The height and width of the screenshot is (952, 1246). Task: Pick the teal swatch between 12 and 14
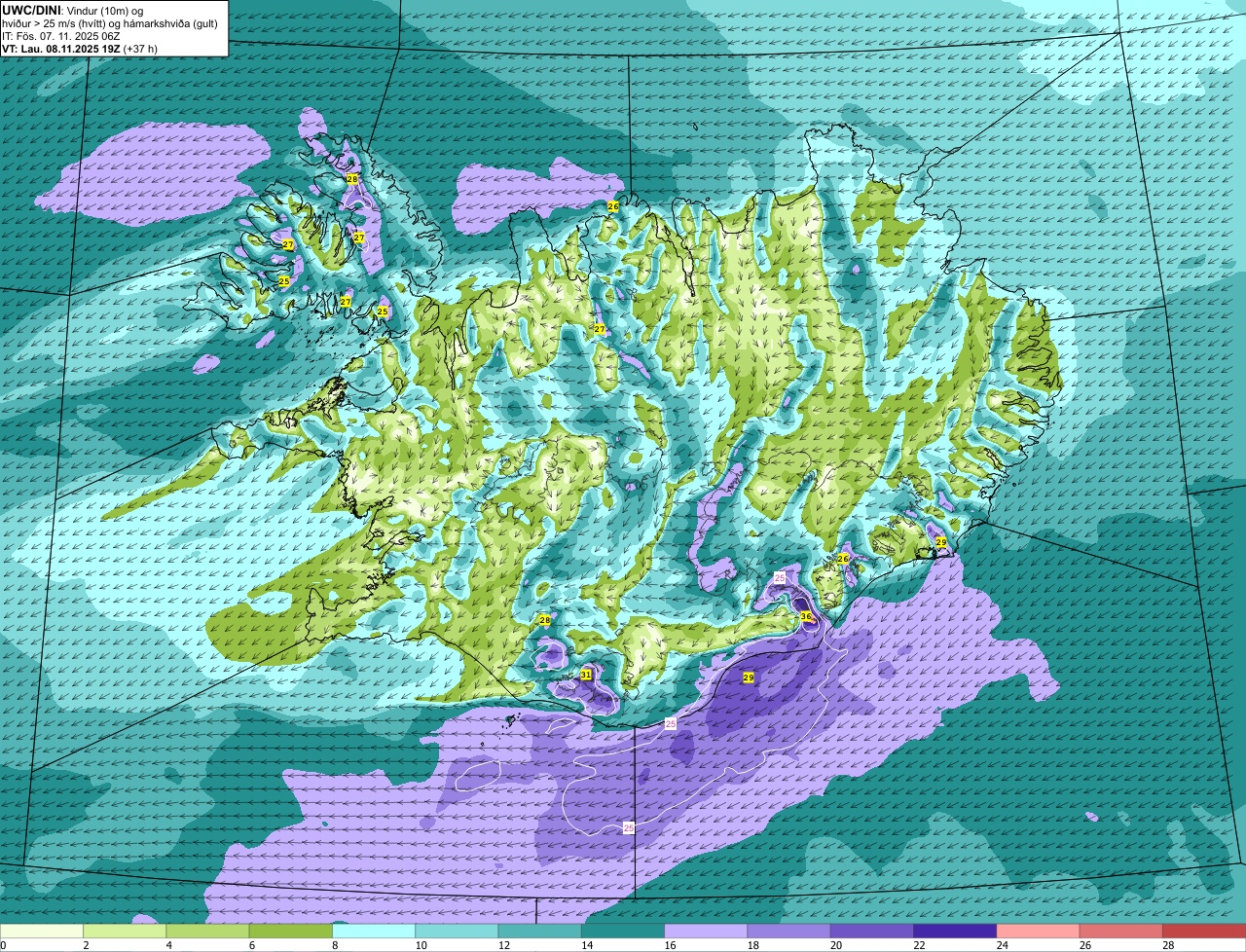(540, 931)
